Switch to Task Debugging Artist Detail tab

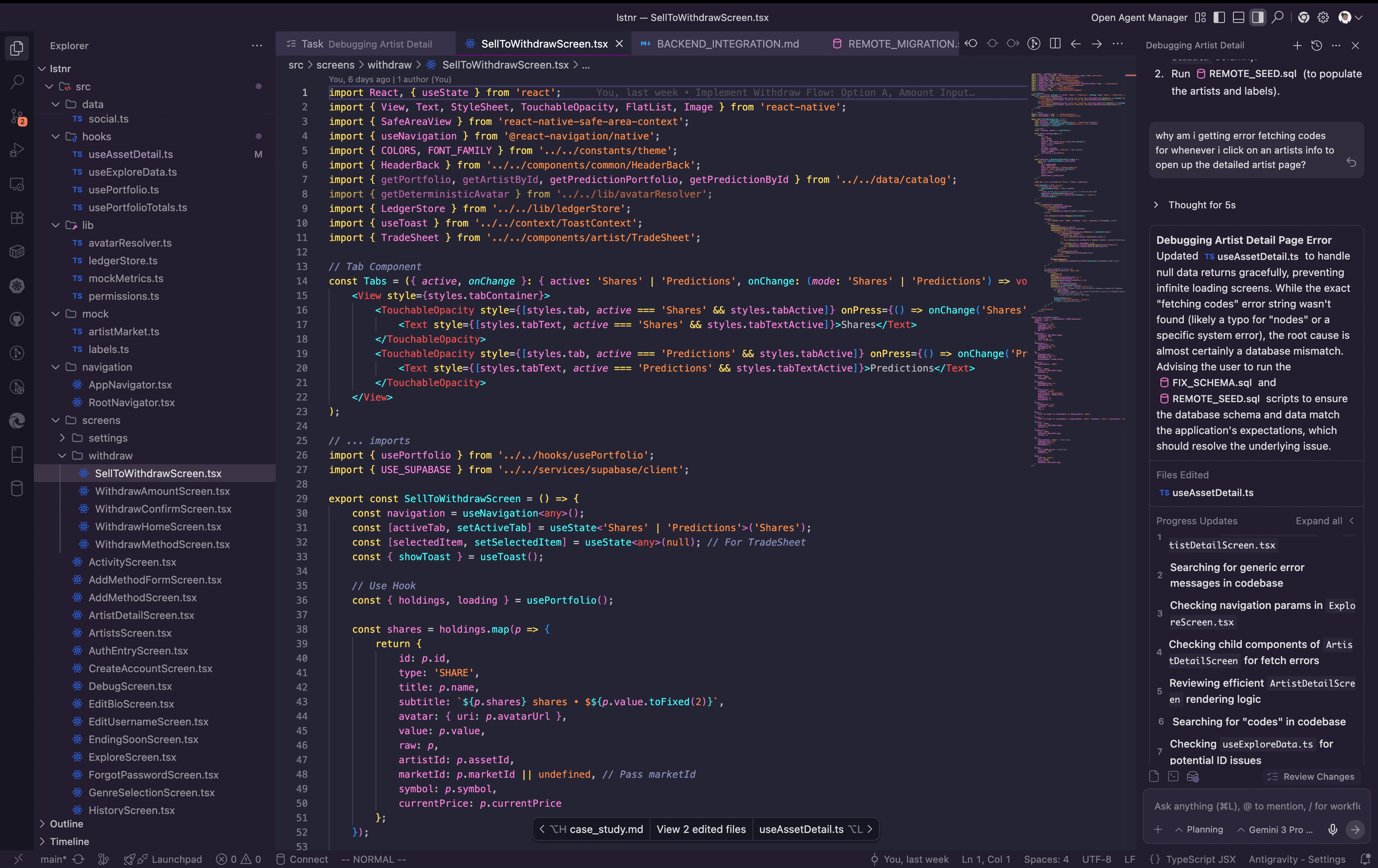pyautogui.click(x=366, y=44)
